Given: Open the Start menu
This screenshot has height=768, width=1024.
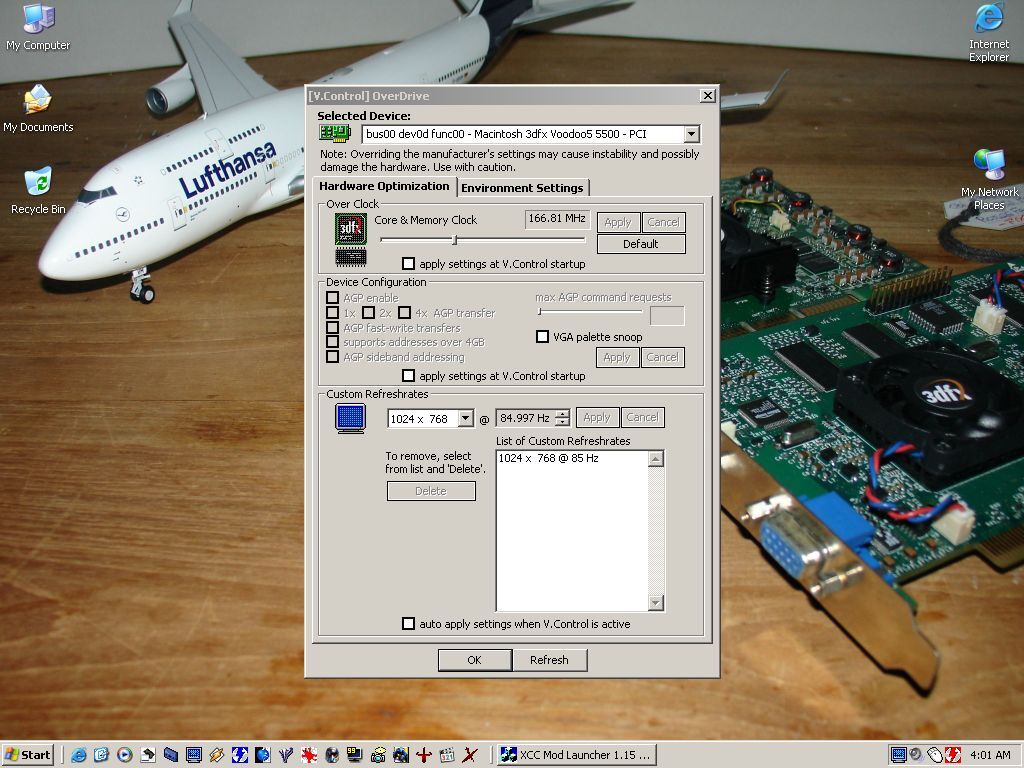Looking at the screenshot, I should click(27, 755).
